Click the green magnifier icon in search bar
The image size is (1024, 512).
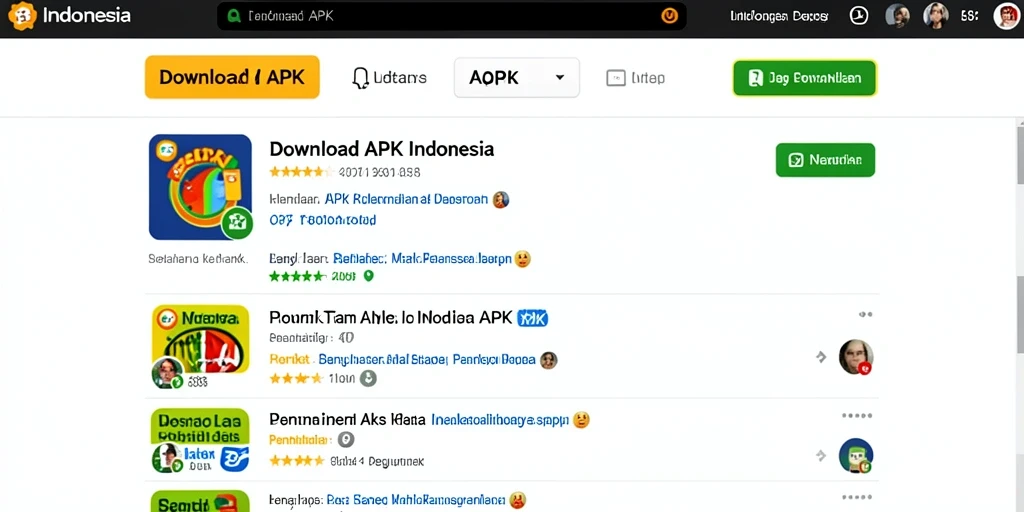(234, 16)
